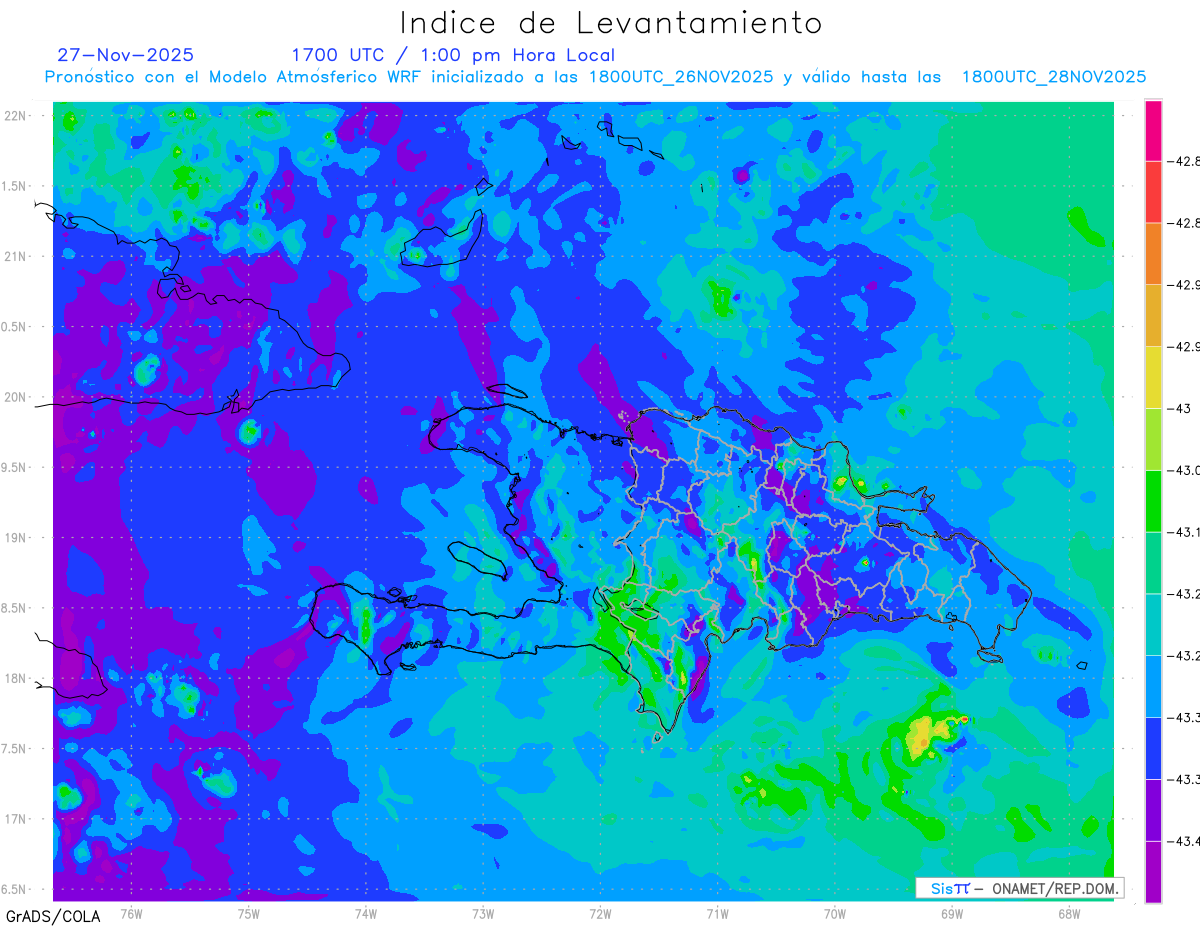Click the '8.5N' latitude label
Image resolution: width=1200 pixels, height=927 pixels.
click(x=14, y=609)
